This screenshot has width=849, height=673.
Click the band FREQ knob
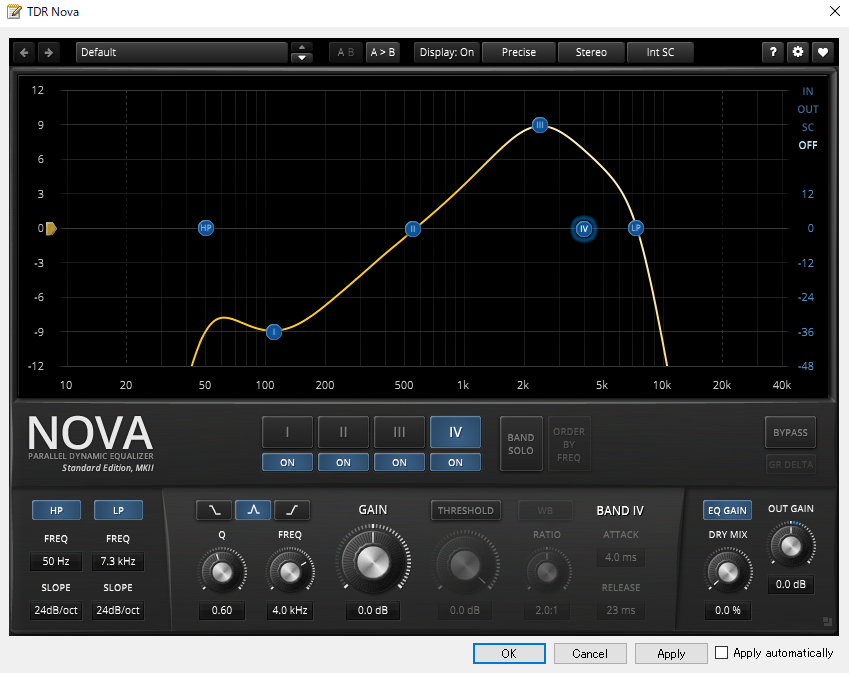tap(290, 572)
